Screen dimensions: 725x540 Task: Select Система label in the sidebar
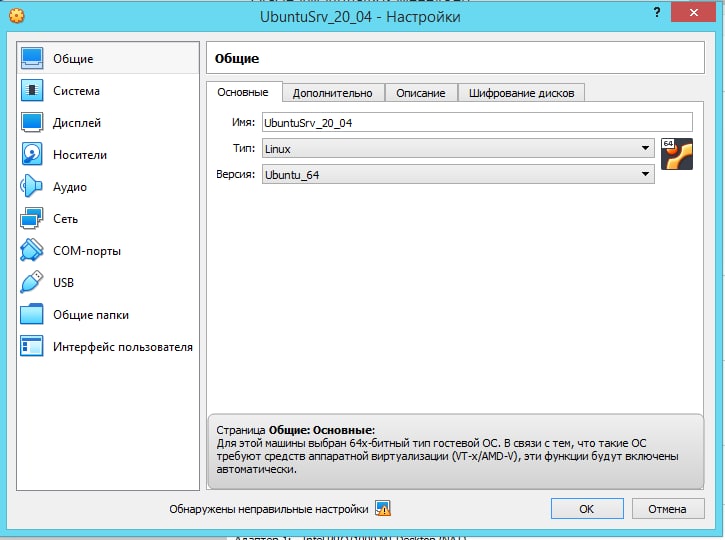[76, 91]
